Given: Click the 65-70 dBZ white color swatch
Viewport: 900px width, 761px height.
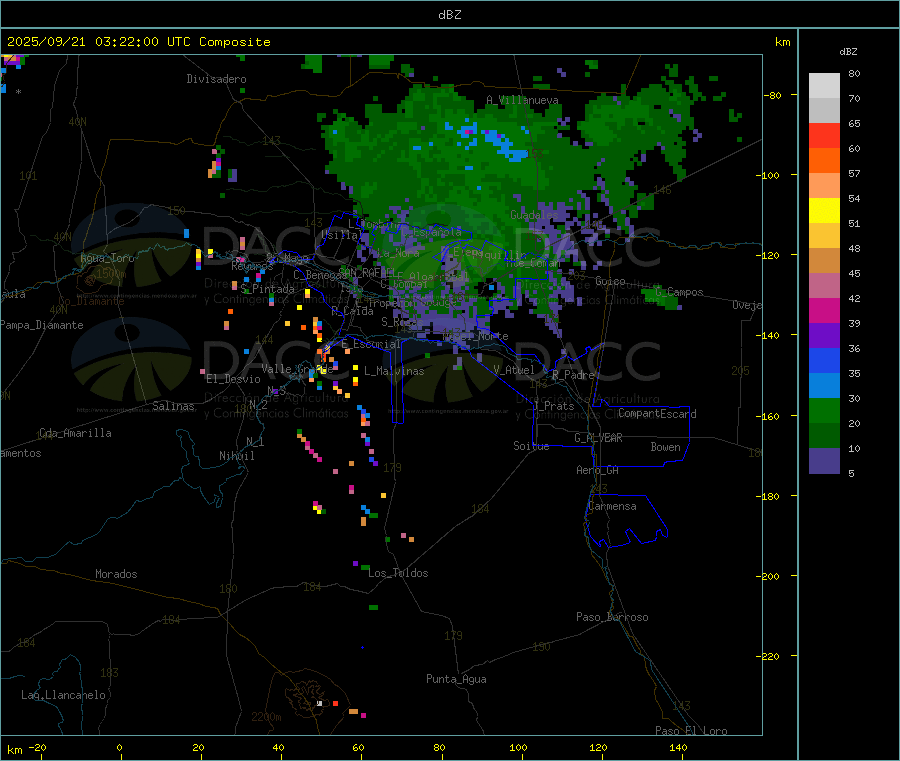Looking at the screenshot, I should point(824,111).
